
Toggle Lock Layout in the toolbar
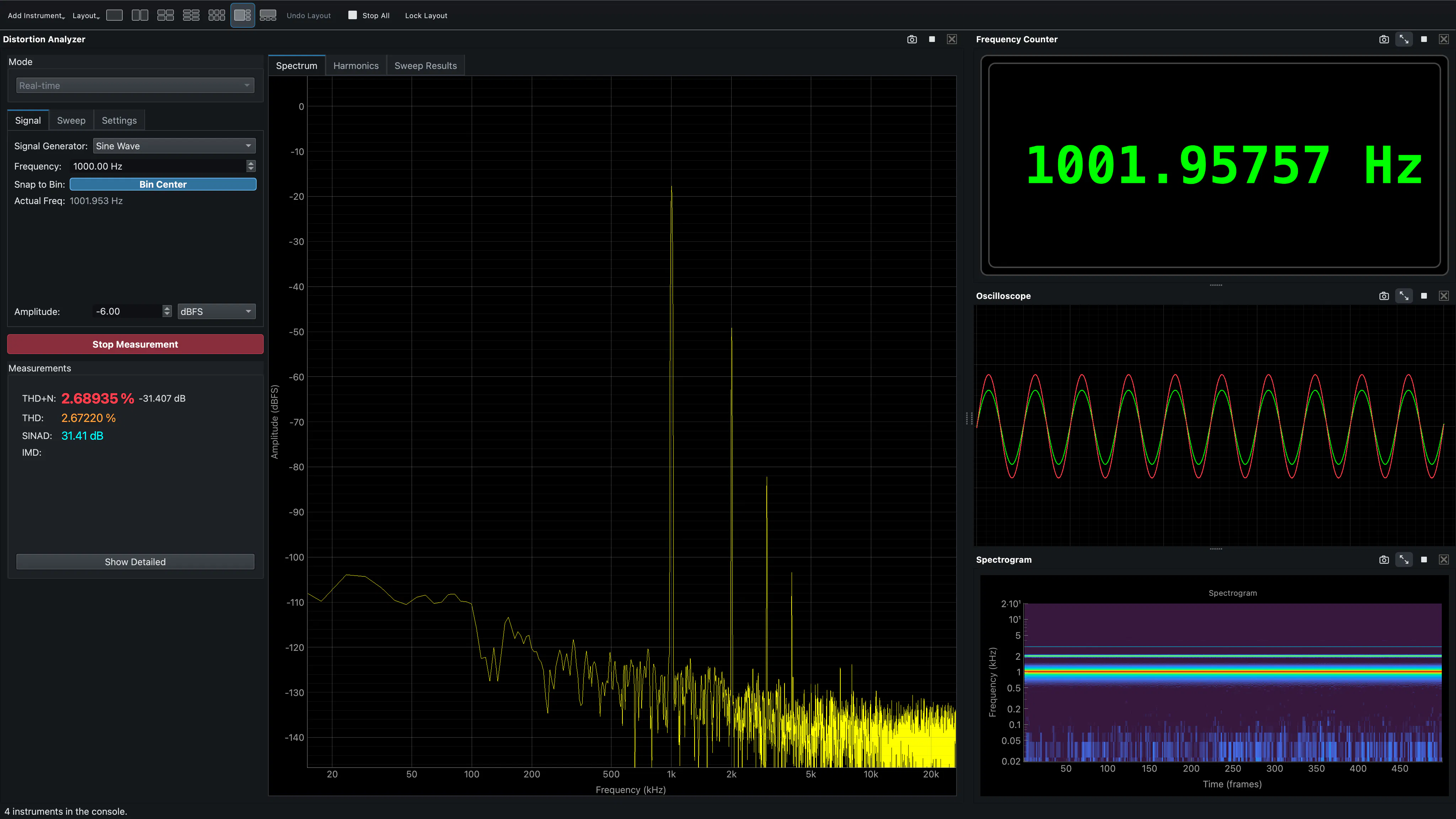[425, 16]
